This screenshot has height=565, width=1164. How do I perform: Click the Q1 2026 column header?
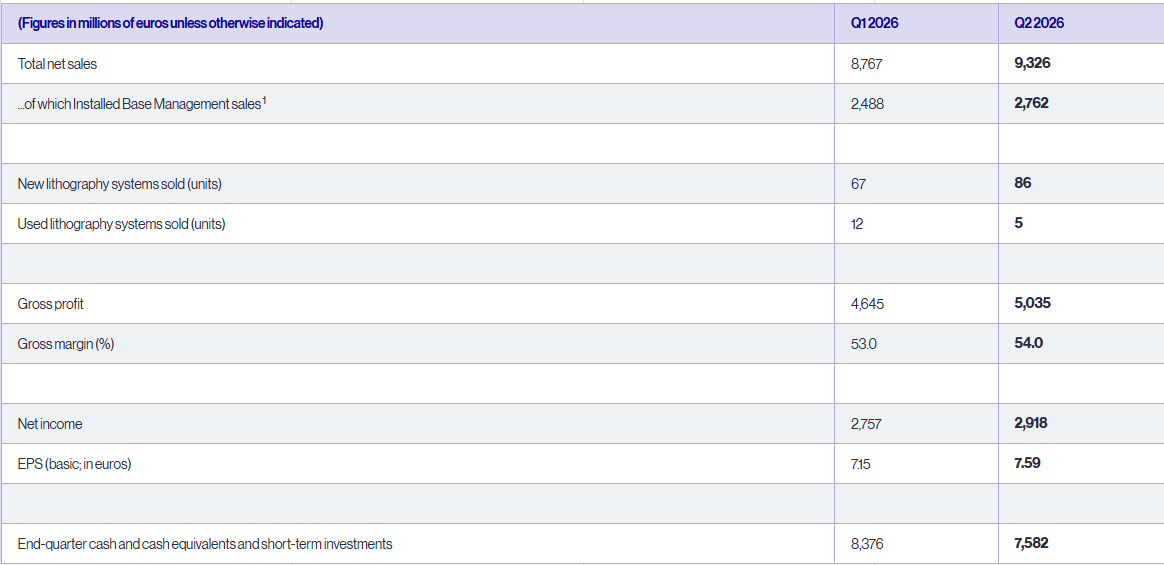874,23
